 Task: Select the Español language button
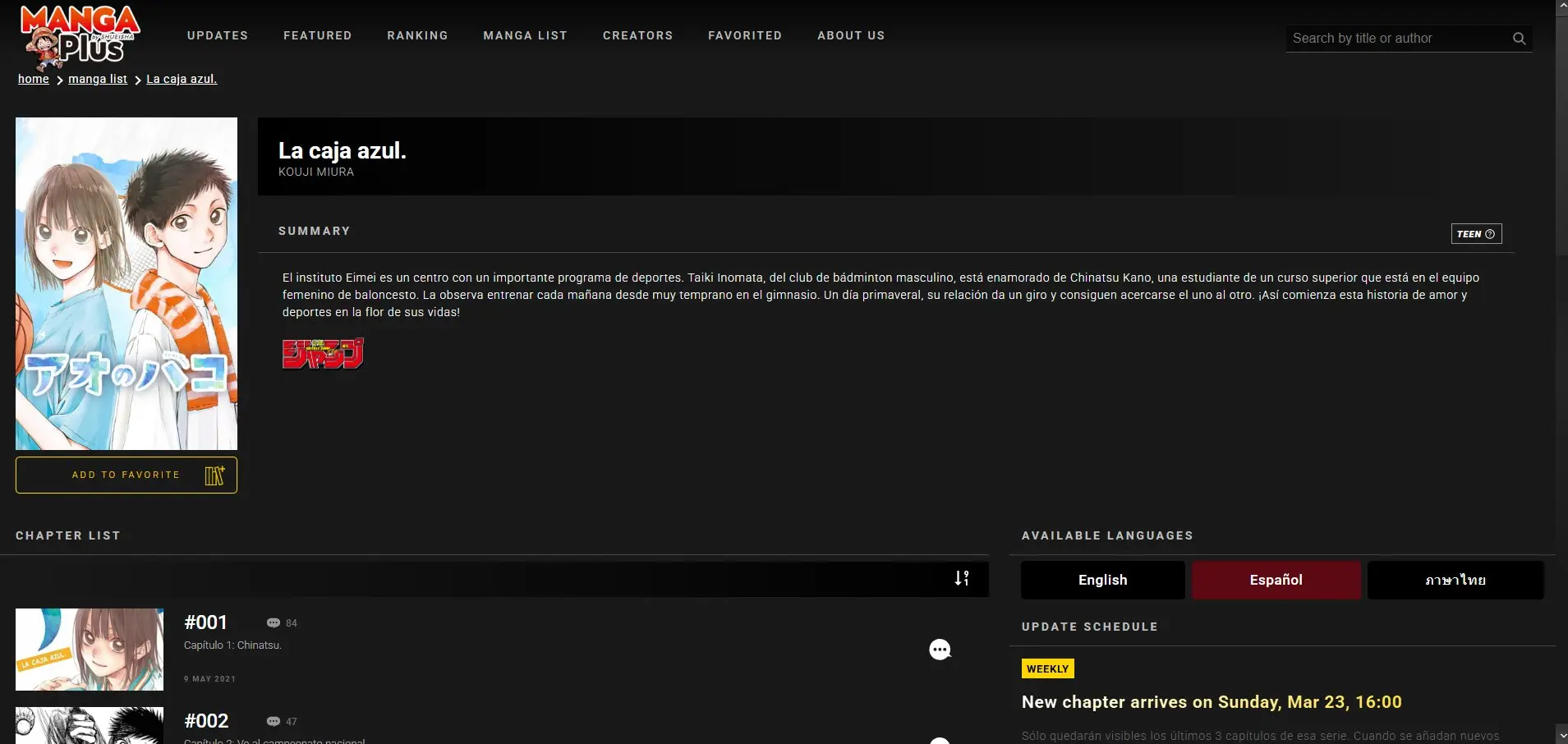coord(1276,580)
